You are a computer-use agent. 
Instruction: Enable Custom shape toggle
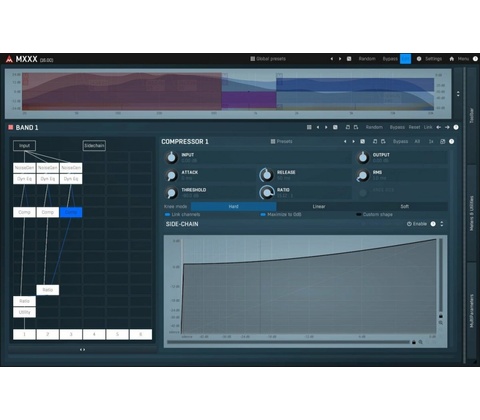(359, 215)
